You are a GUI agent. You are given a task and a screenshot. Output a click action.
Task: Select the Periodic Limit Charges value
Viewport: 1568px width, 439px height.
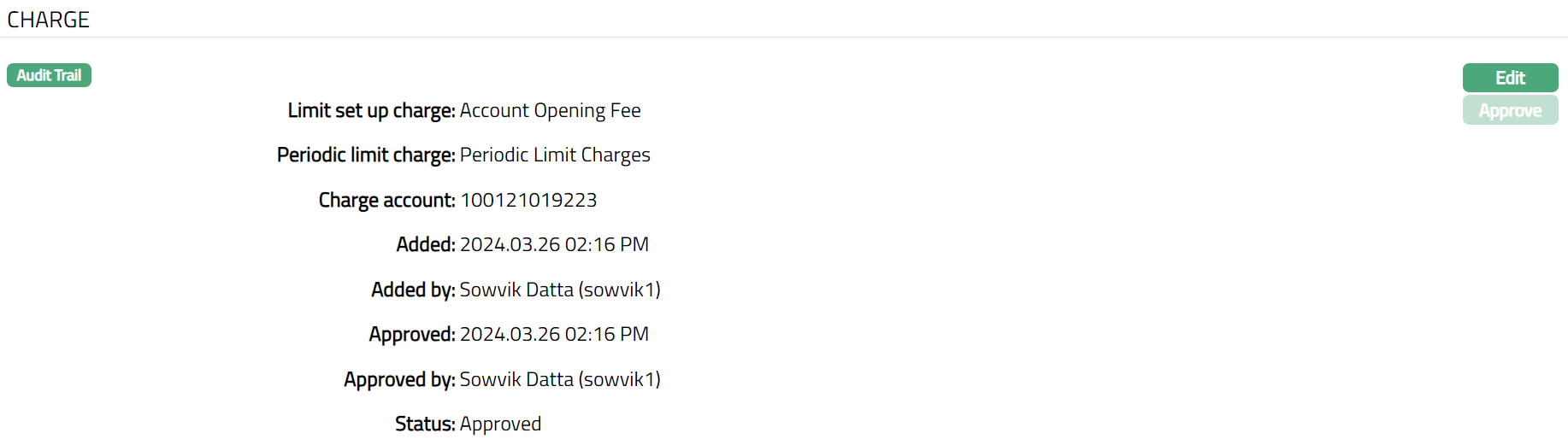tap(555, 155)
